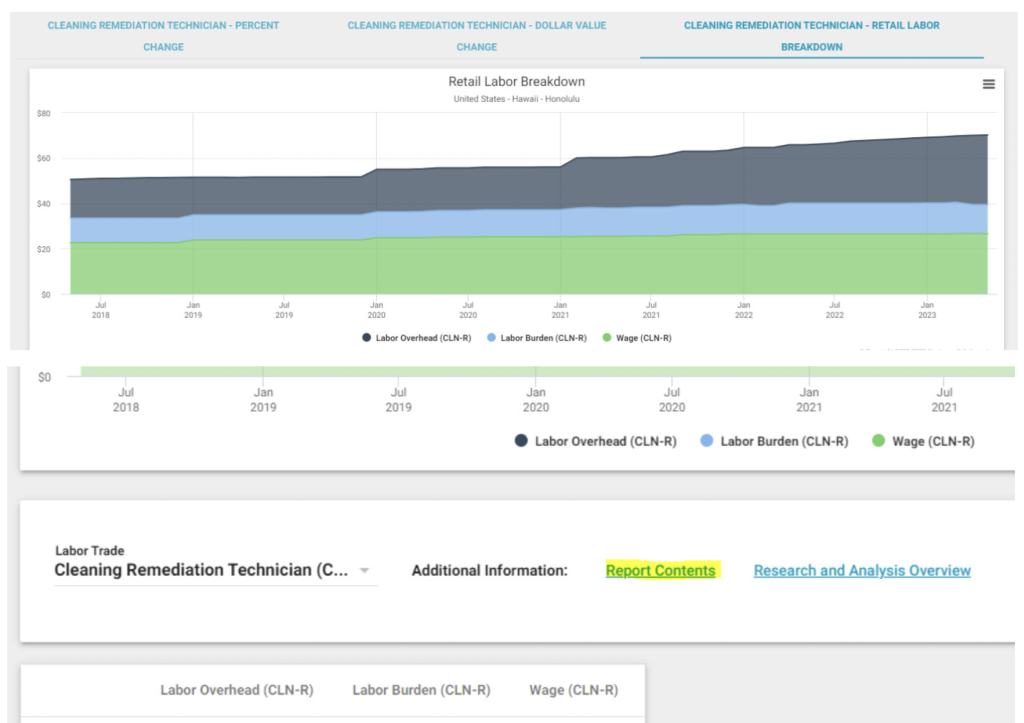Click Jan 2021 marker on upper chart axis
1024x723 pixels.
coord(560,310)
